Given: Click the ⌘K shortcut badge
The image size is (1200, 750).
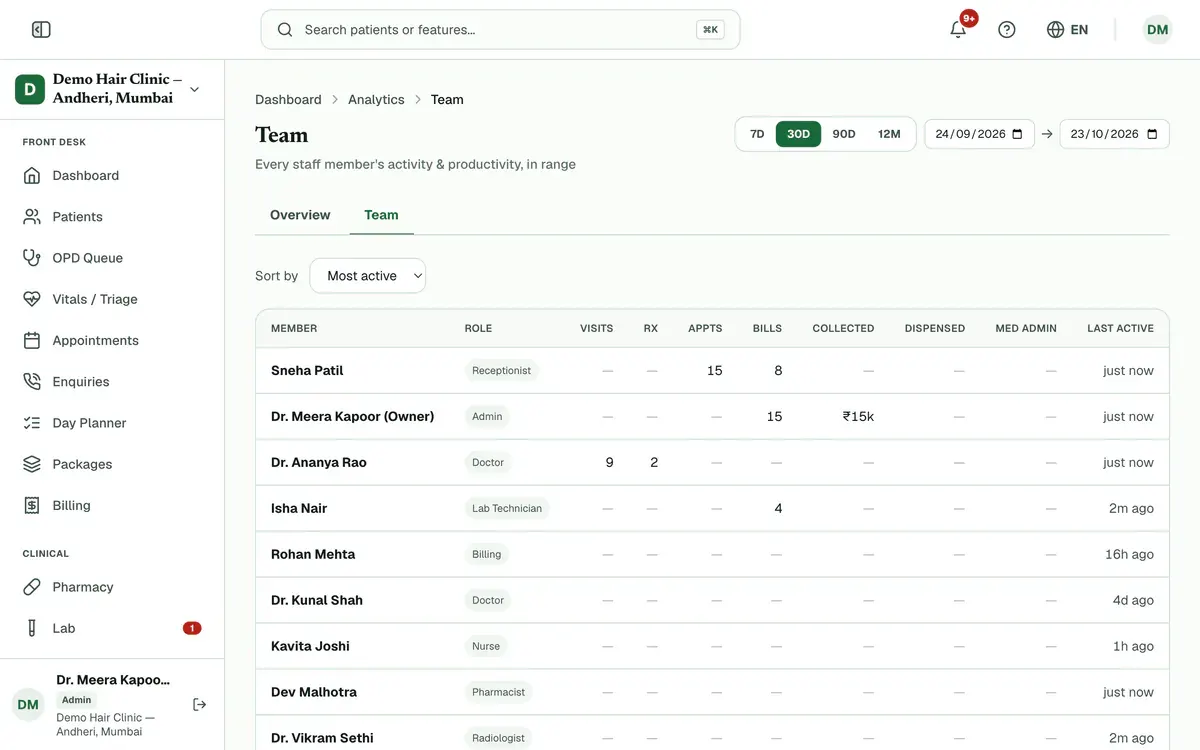Looking at the screenshot, I should tap(710, 30).
